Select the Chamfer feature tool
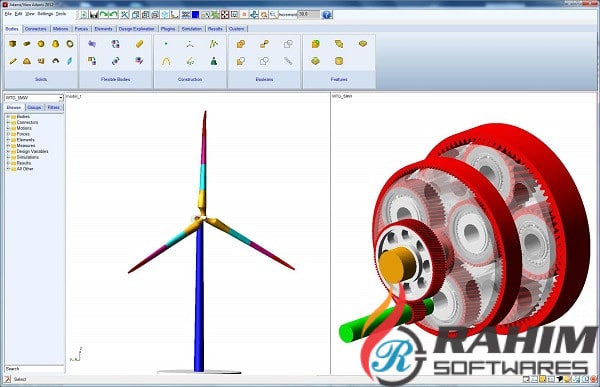Screen dimensions: 600x387 click(339, 44)
